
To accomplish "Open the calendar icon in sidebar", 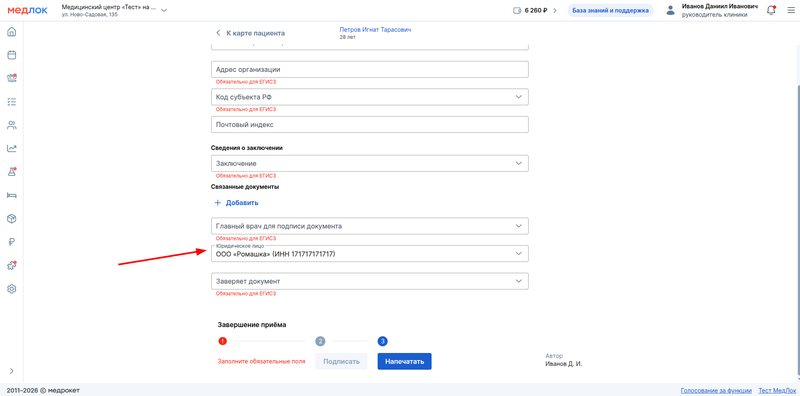I will tap(11, 55).
